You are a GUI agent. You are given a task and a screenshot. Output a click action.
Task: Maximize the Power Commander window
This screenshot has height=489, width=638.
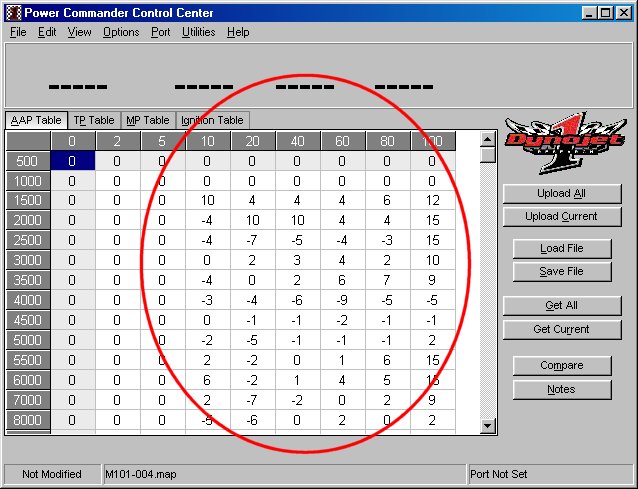605,13
